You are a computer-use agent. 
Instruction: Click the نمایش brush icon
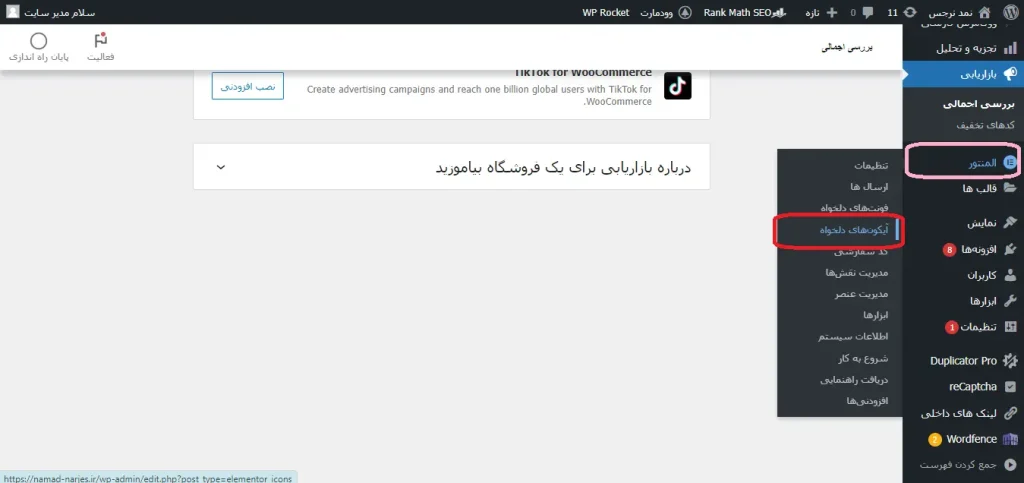[x=1010, y=223]
